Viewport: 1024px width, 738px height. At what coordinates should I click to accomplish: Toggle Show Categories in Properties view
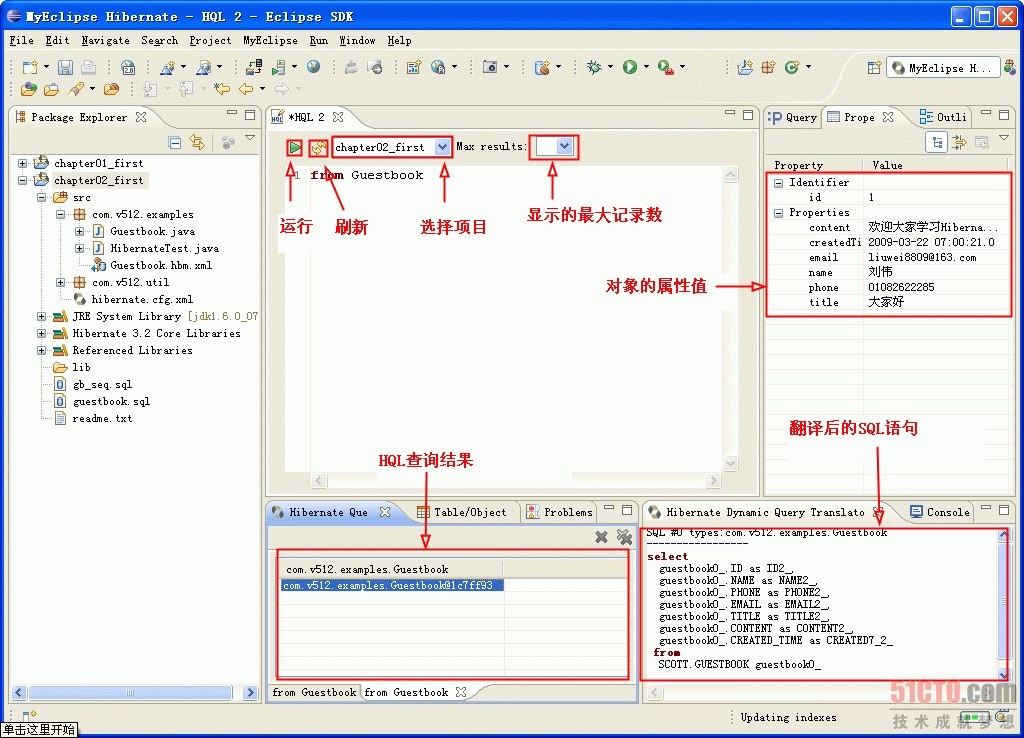[x=937, y=142]
